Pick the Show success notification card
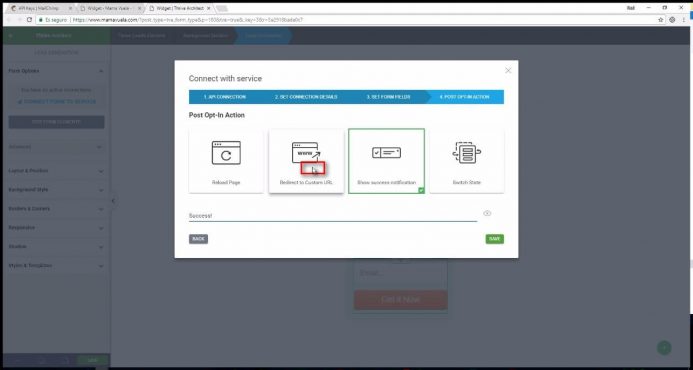The width and height of the screenshot is (693, 370). click(x=386, y=161)
